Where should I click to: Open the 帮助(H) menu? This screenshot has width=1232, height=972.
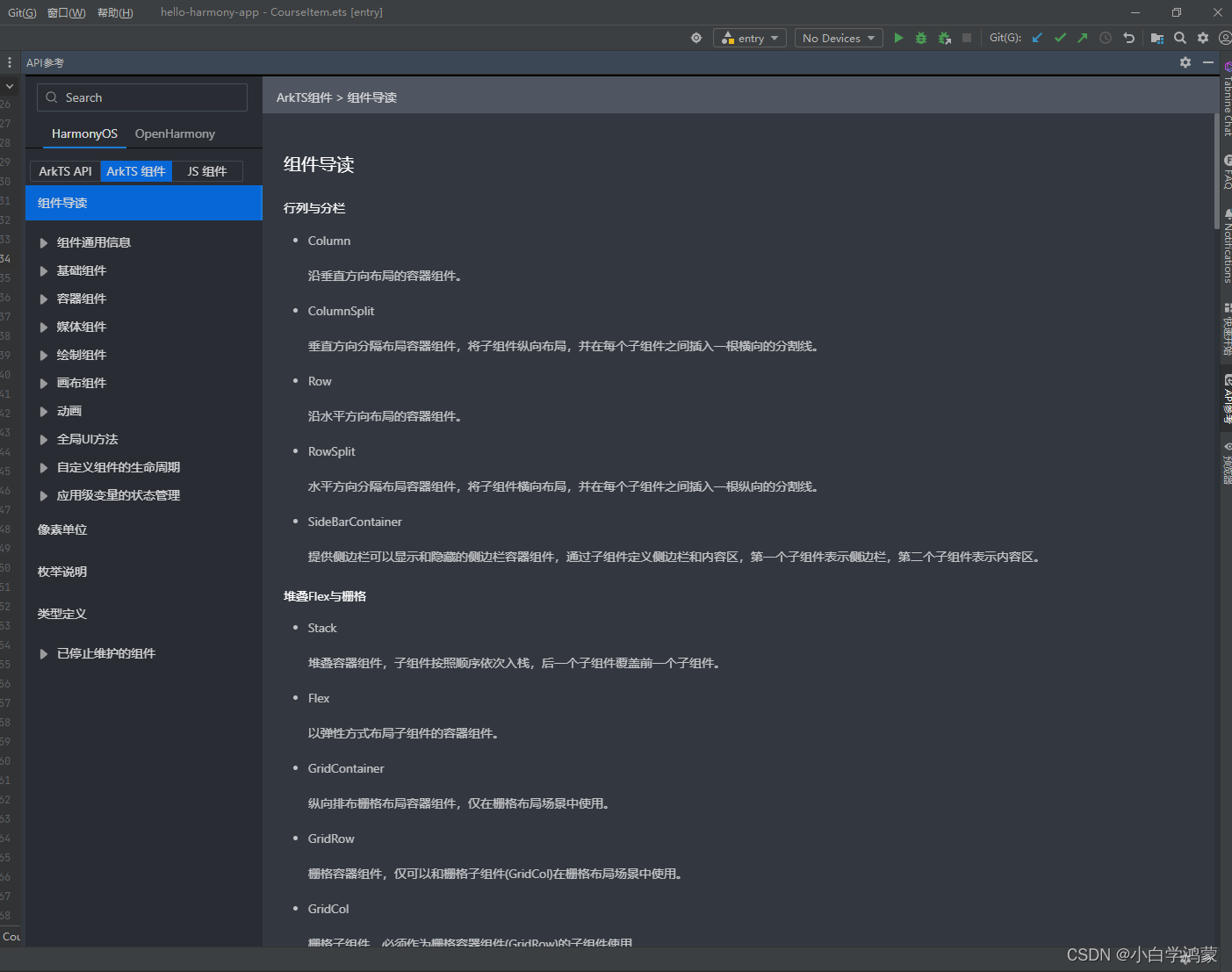pos(115,12)
